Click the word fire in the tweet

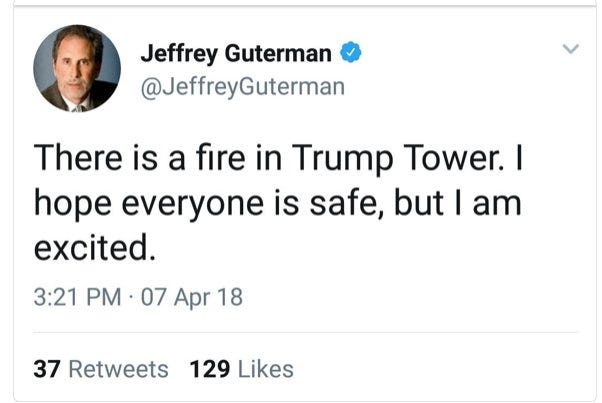click(220, 157)
